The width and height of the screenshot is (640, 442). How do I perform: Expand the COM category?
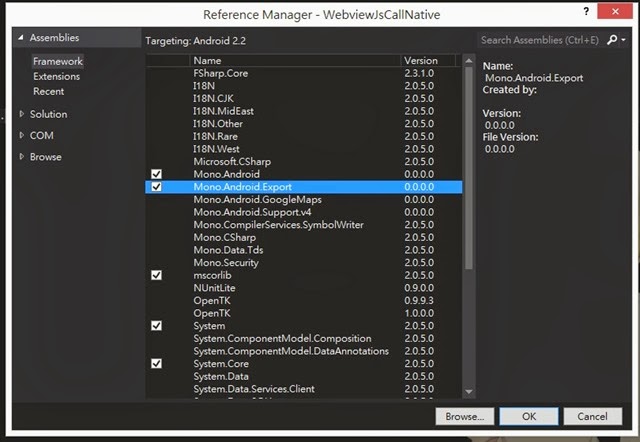[22, 135]
